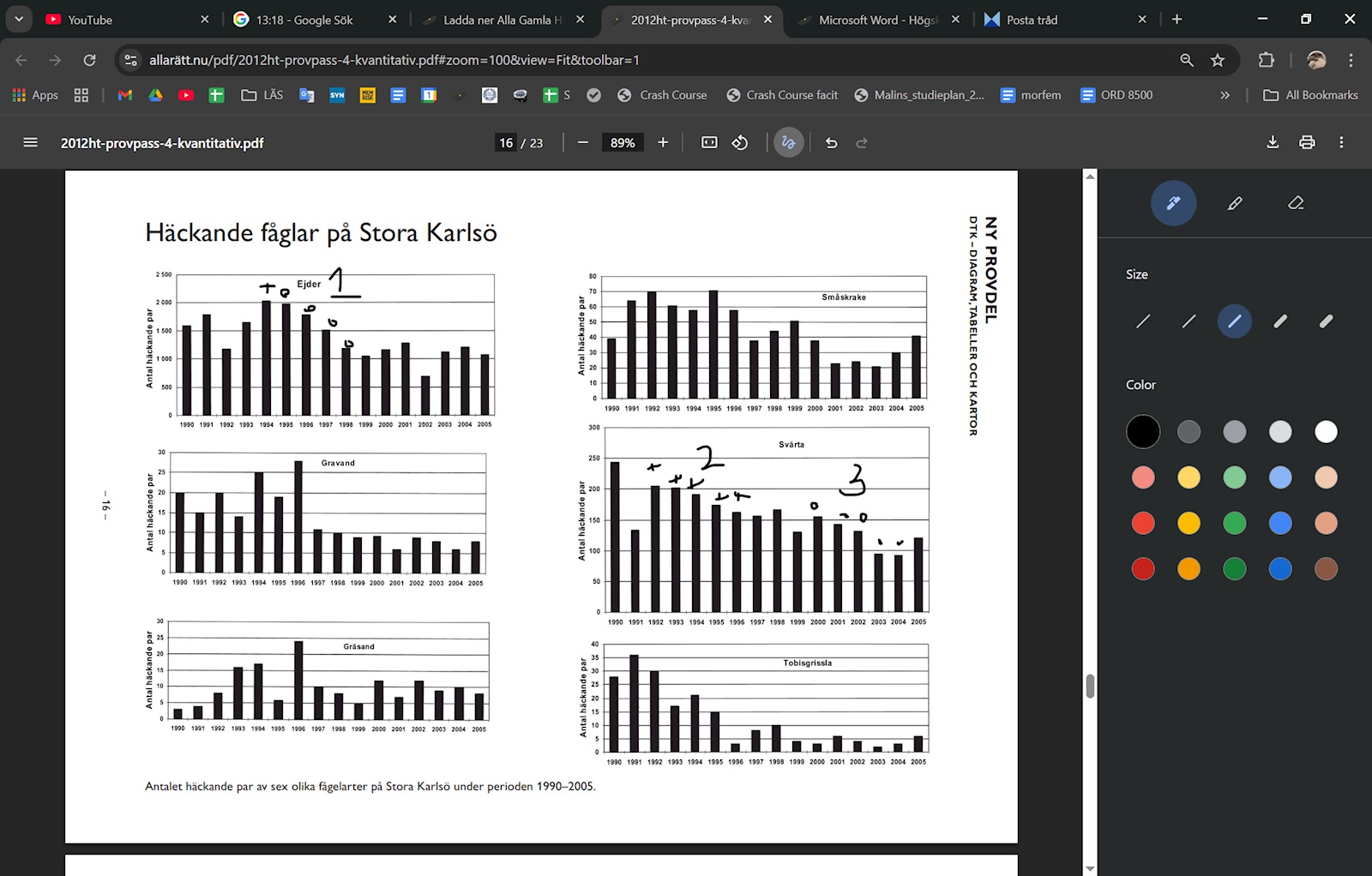Toggle the draw annotation mode

click(x=788, y=142)
